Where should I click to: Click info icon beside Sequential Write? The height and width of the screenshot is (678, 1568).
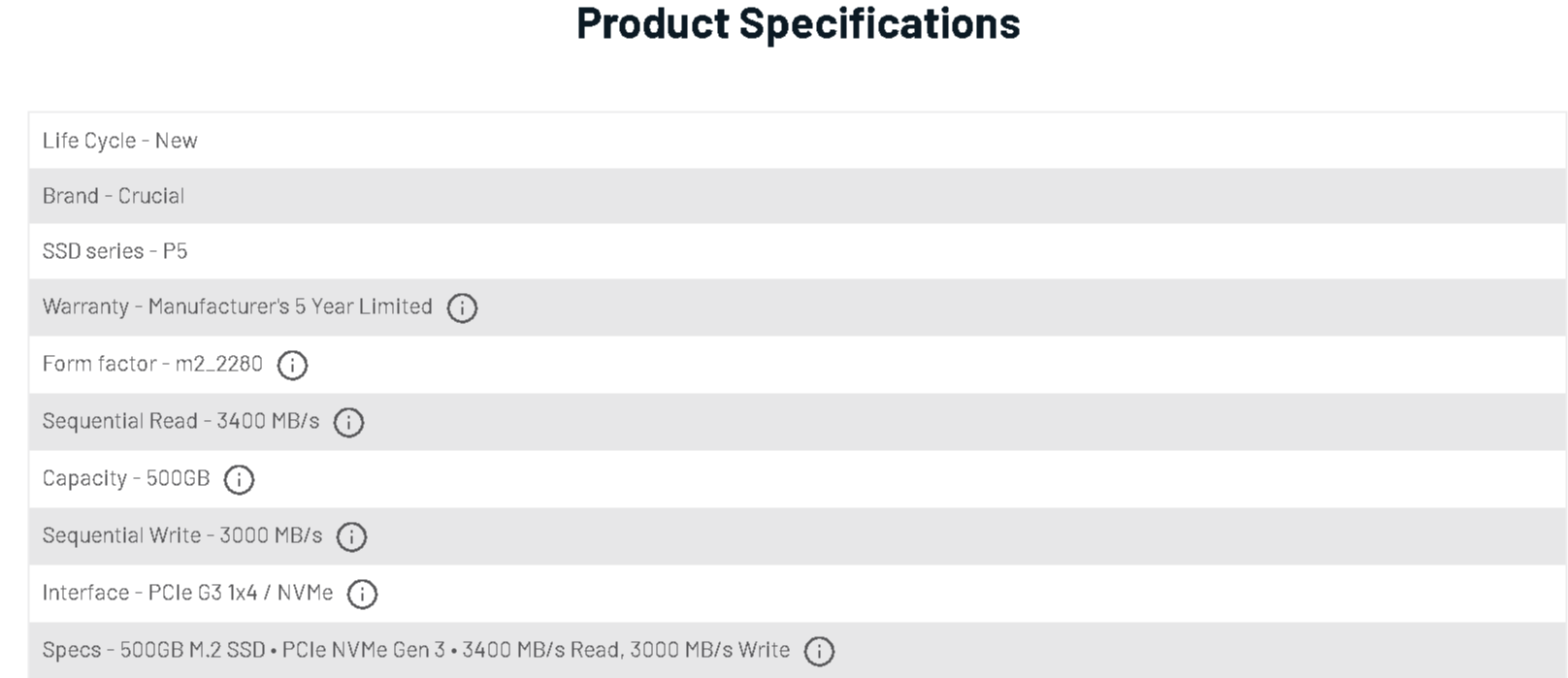(351, 537)
